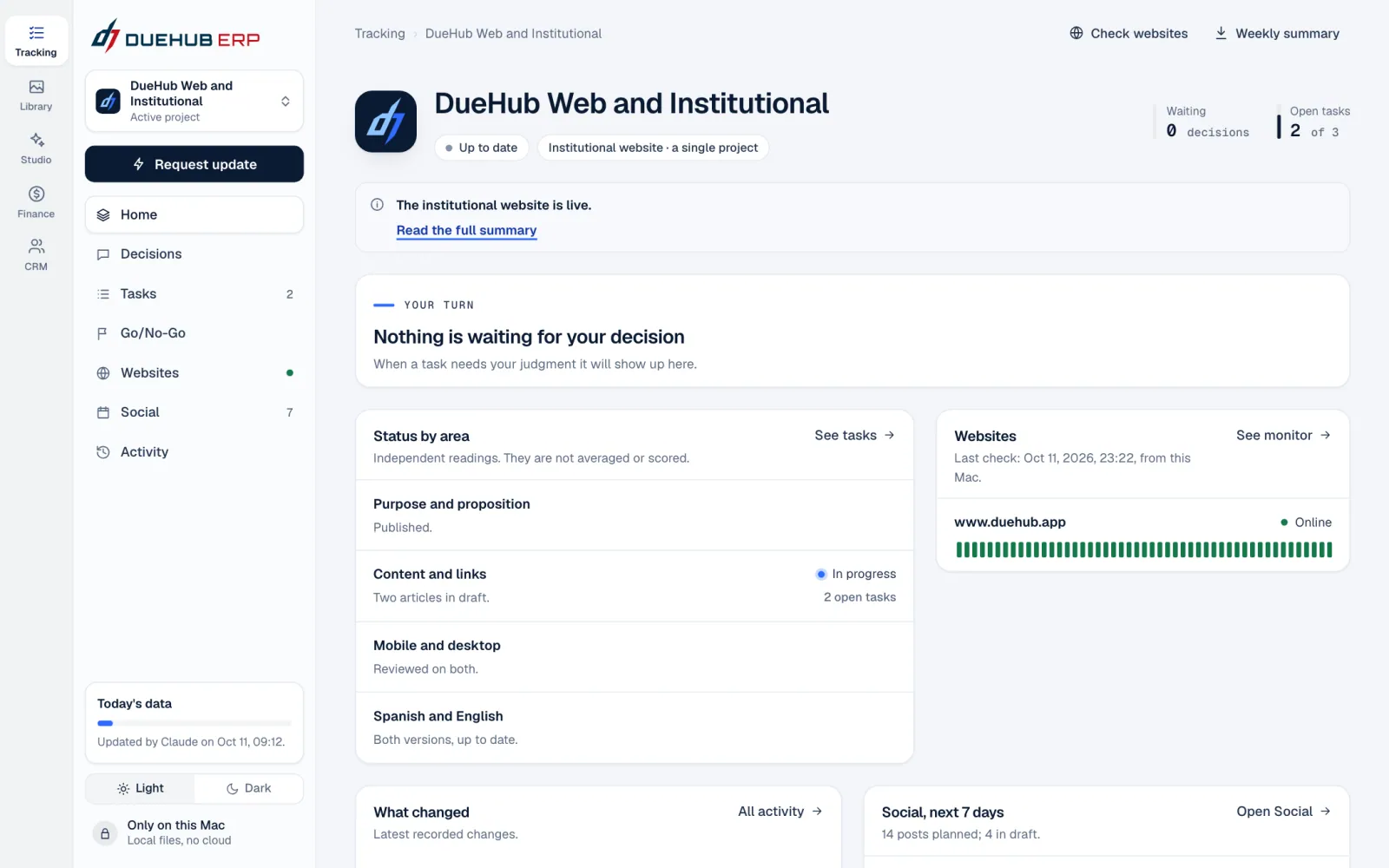Open Websites in the sidebar
This screenshot has height=868, width=1389.
[x=194, y=373]
